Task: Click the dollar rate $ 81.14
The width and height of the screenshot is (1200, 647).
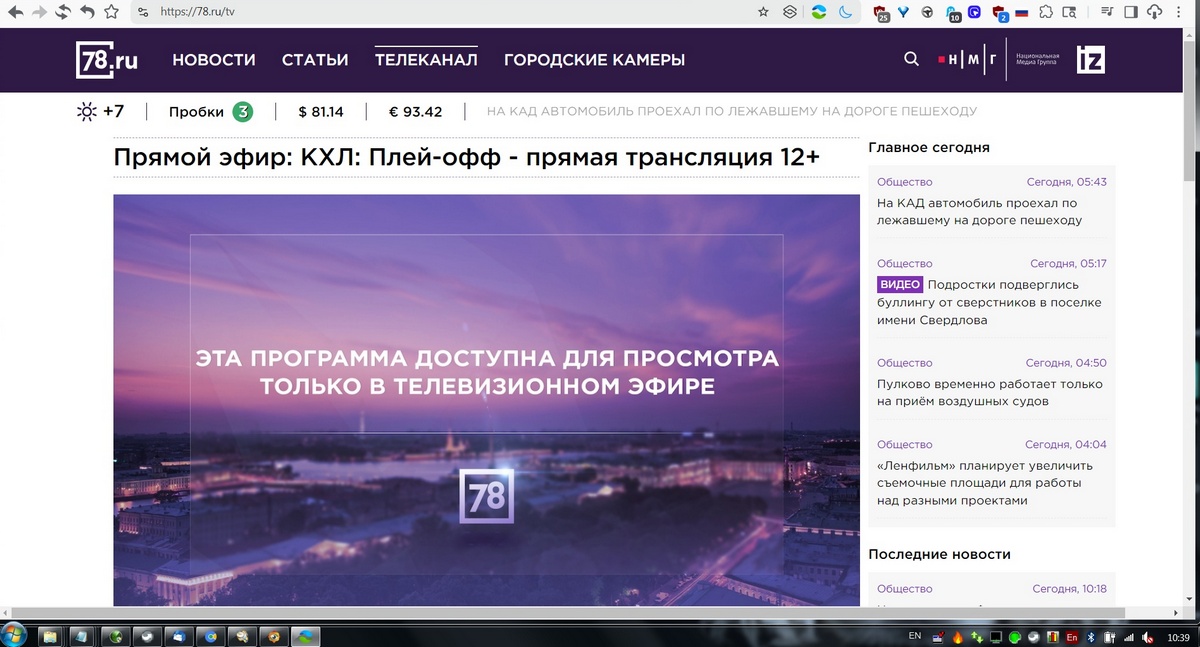Action: click(321, 111)
